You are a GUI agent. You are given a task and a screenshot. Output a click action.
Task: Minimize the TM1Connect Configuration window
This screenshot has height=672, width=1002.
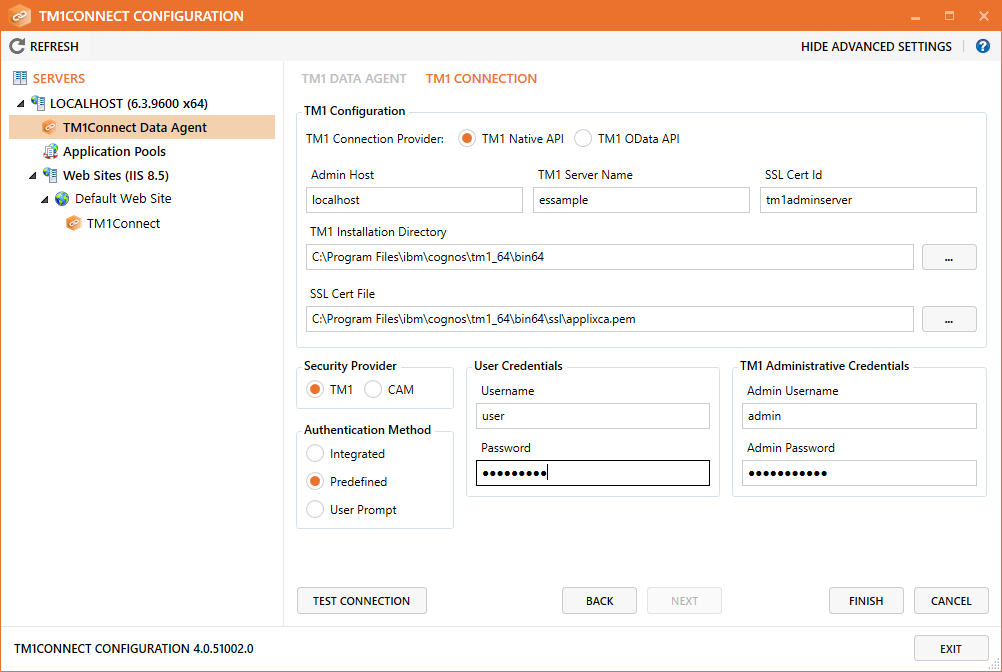(915, 16)
